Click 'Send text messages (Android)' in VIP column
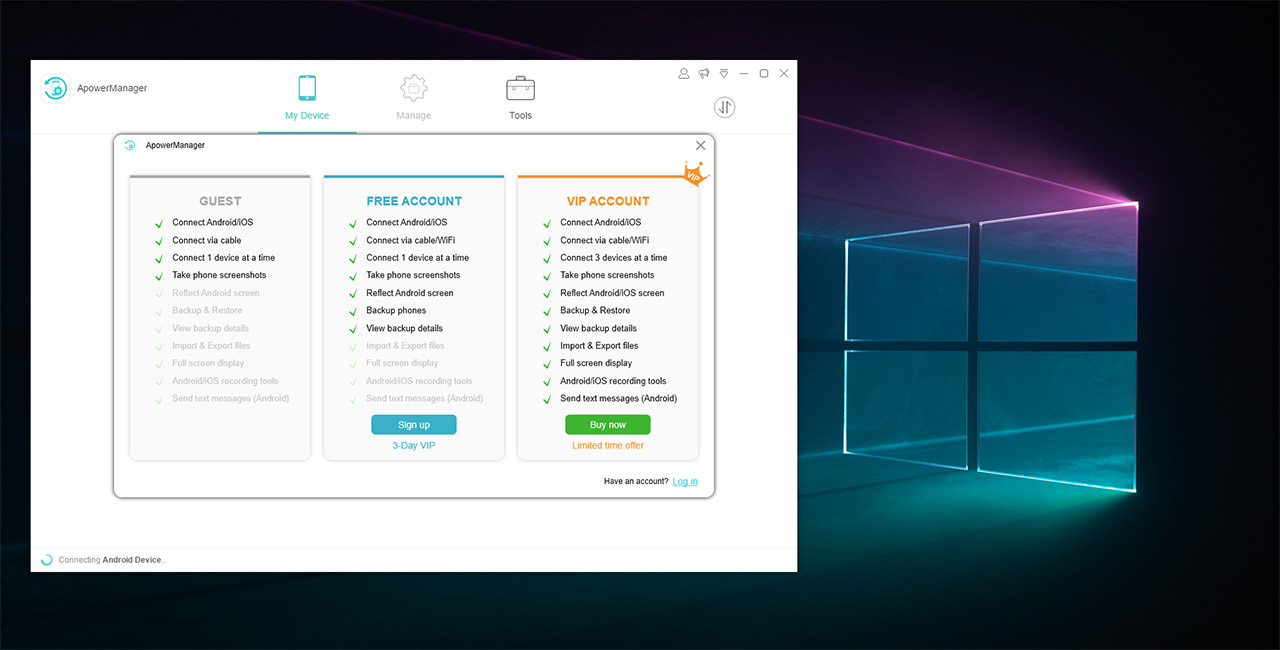This screenshot has width=1280, height=650. click(619, 398)
